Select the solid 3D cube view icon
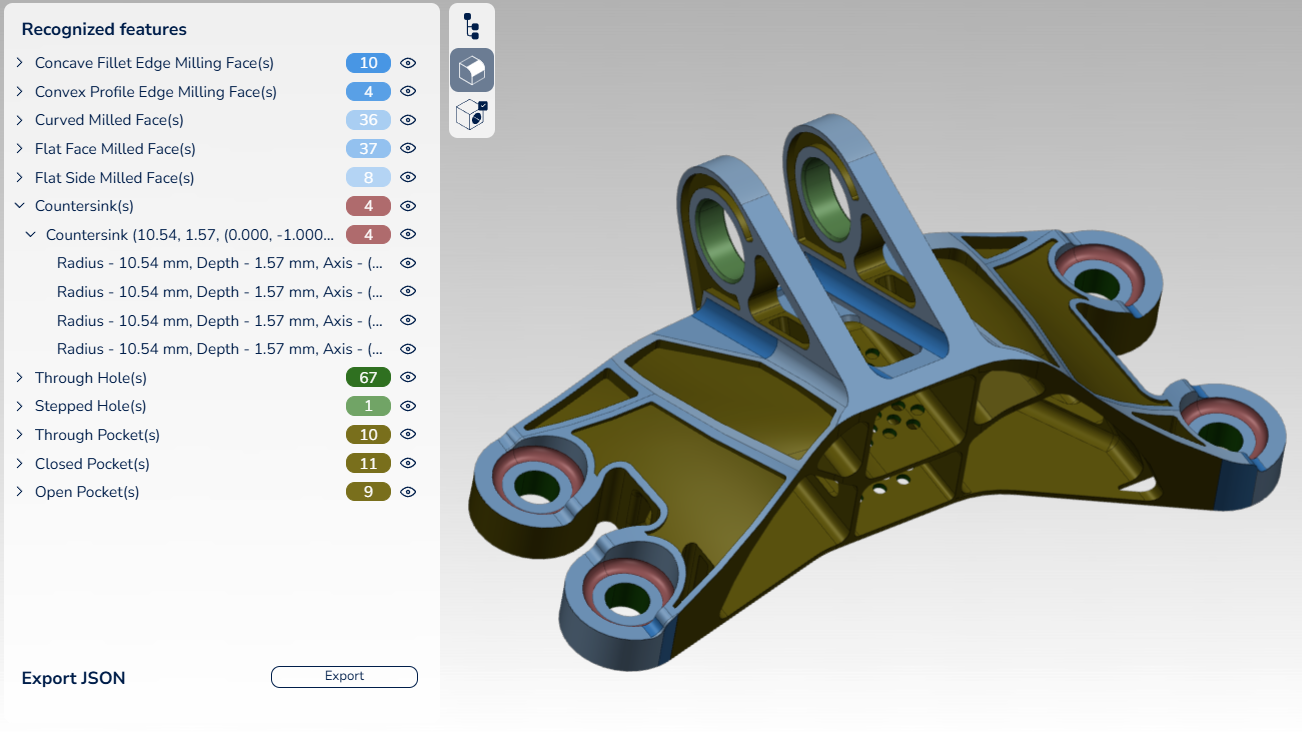Image resolution: width=1302 pixels, height=732 pixels. pyautogui.click(x=471, y=70)
